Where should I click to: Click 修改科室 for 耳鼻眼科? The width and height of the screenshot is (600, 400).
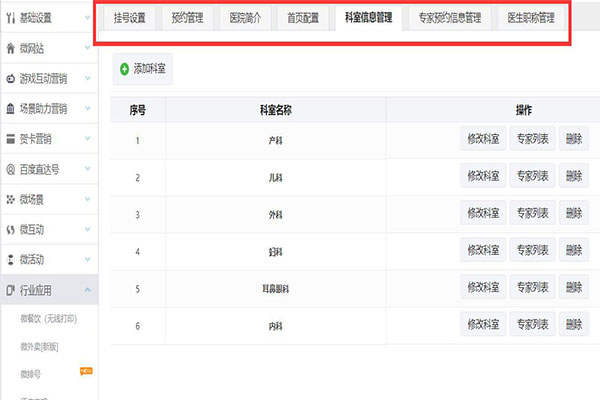483,287
